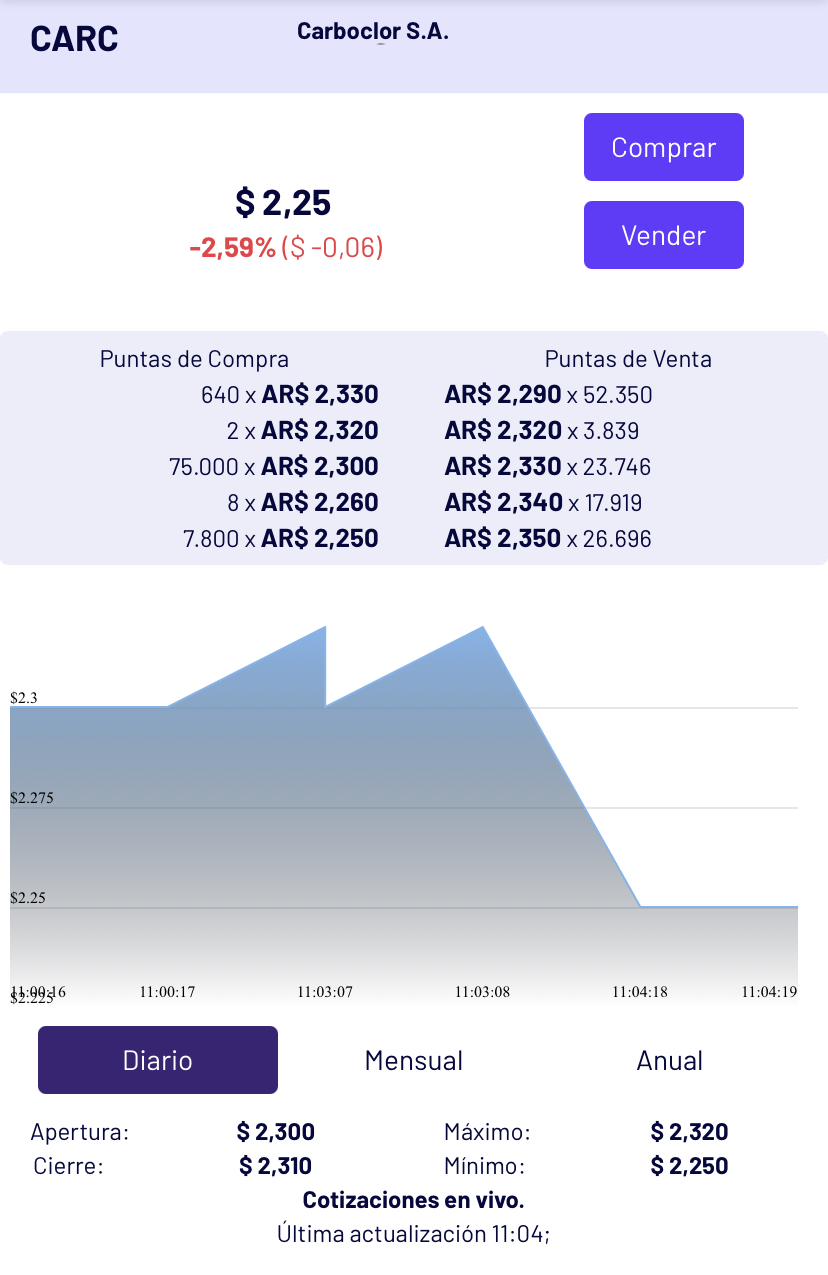Click the Comprar button
This screenshot has width=828, height=1275.
[x=664, y=147]
